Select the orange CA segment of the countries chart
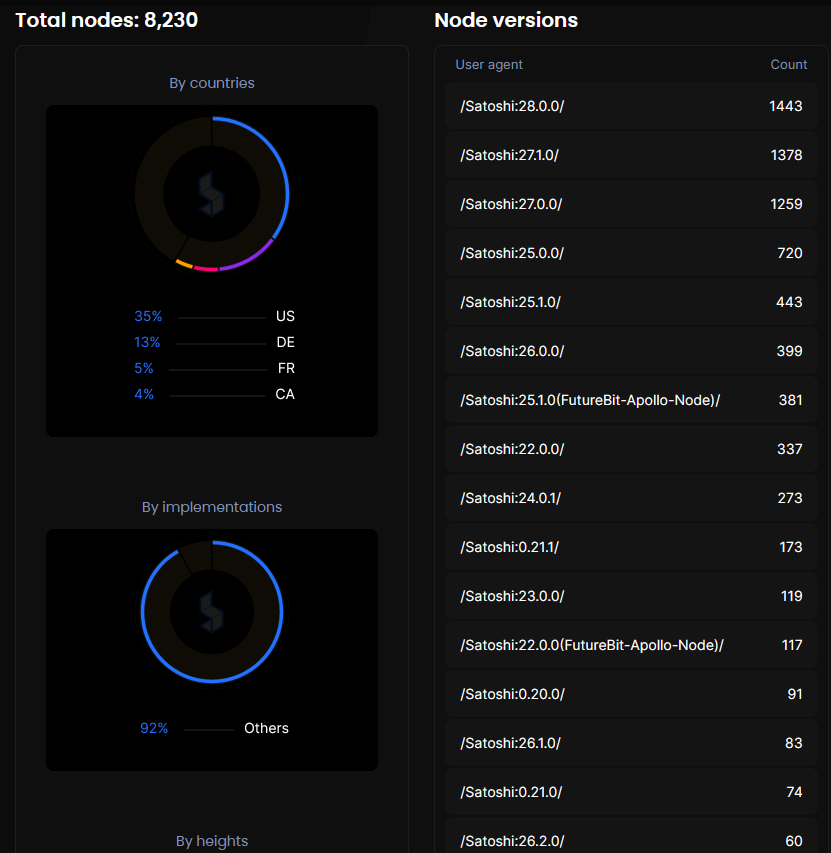This screenshot has height=853, width=831. 184,264
